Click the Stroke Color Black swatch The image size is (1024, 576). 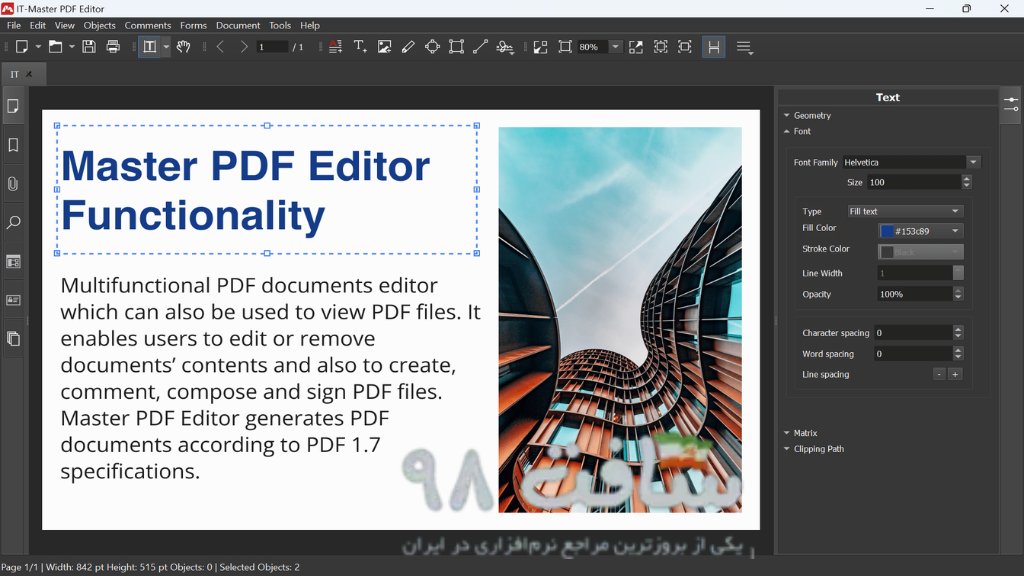(921, 252)
